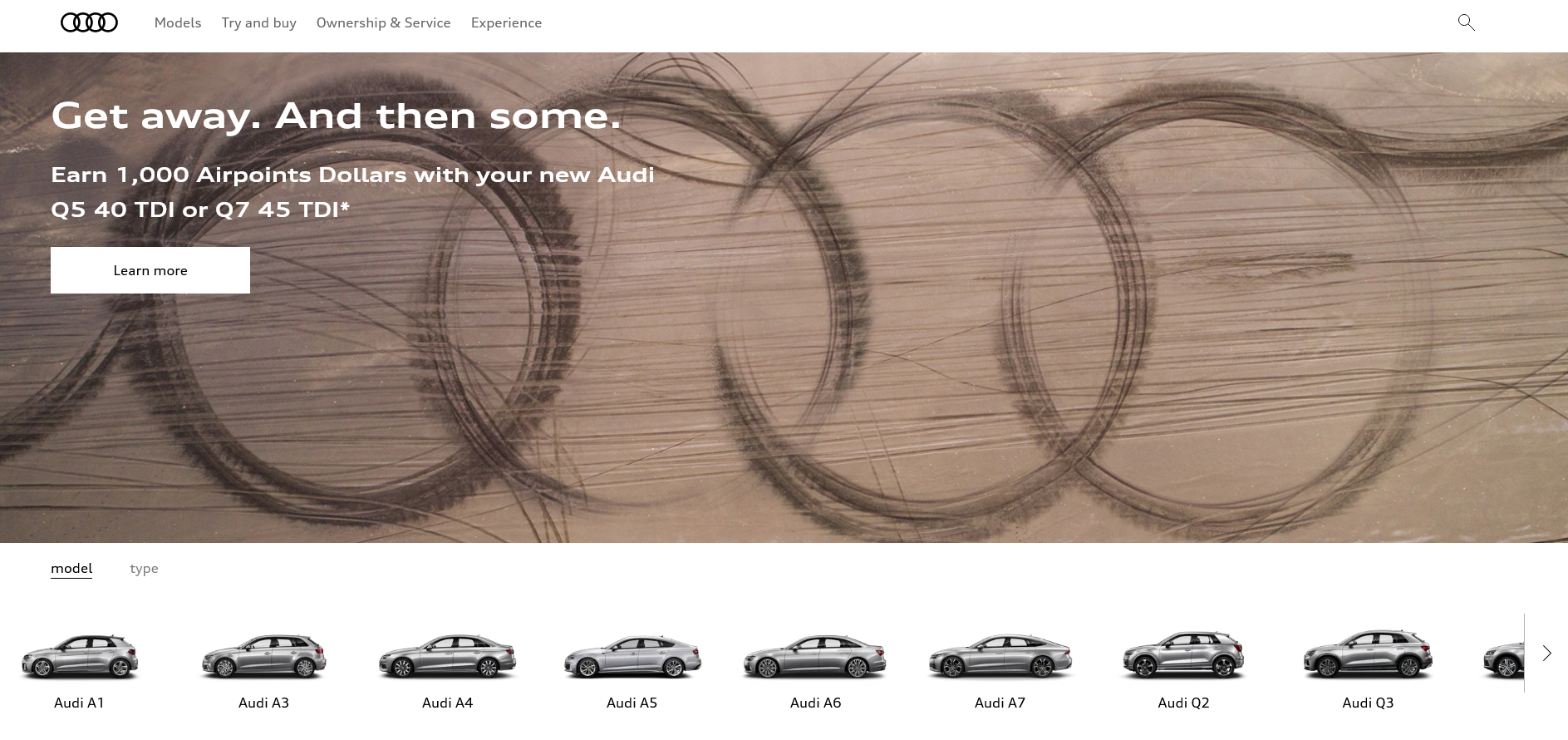Select the Audi A7 car image
Image resolution: width=1568 pixels, height=740 pixels.
(x=1000, y=656)
